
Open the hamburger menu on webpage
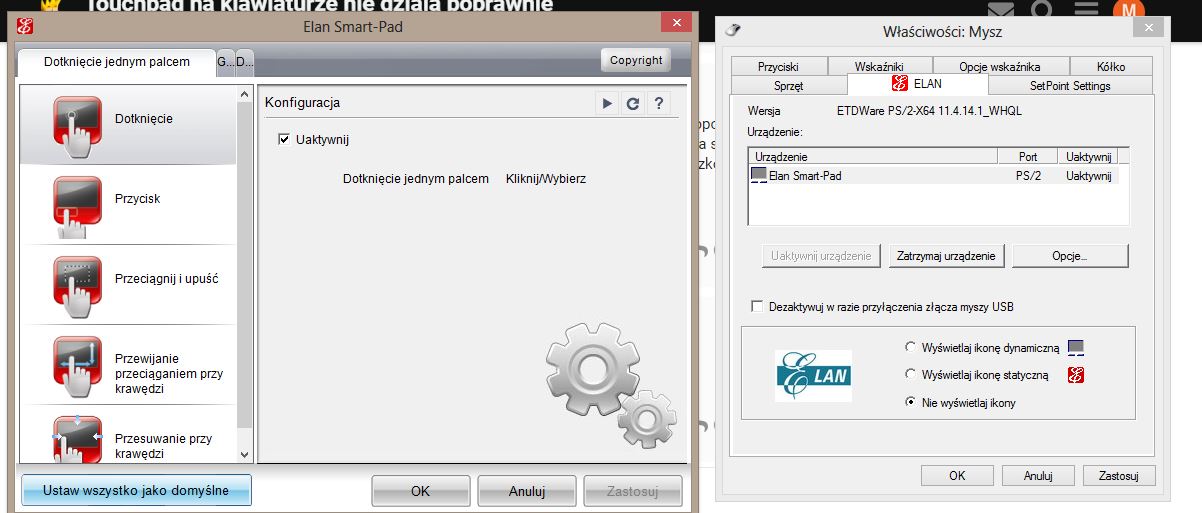coord(1086,10)
